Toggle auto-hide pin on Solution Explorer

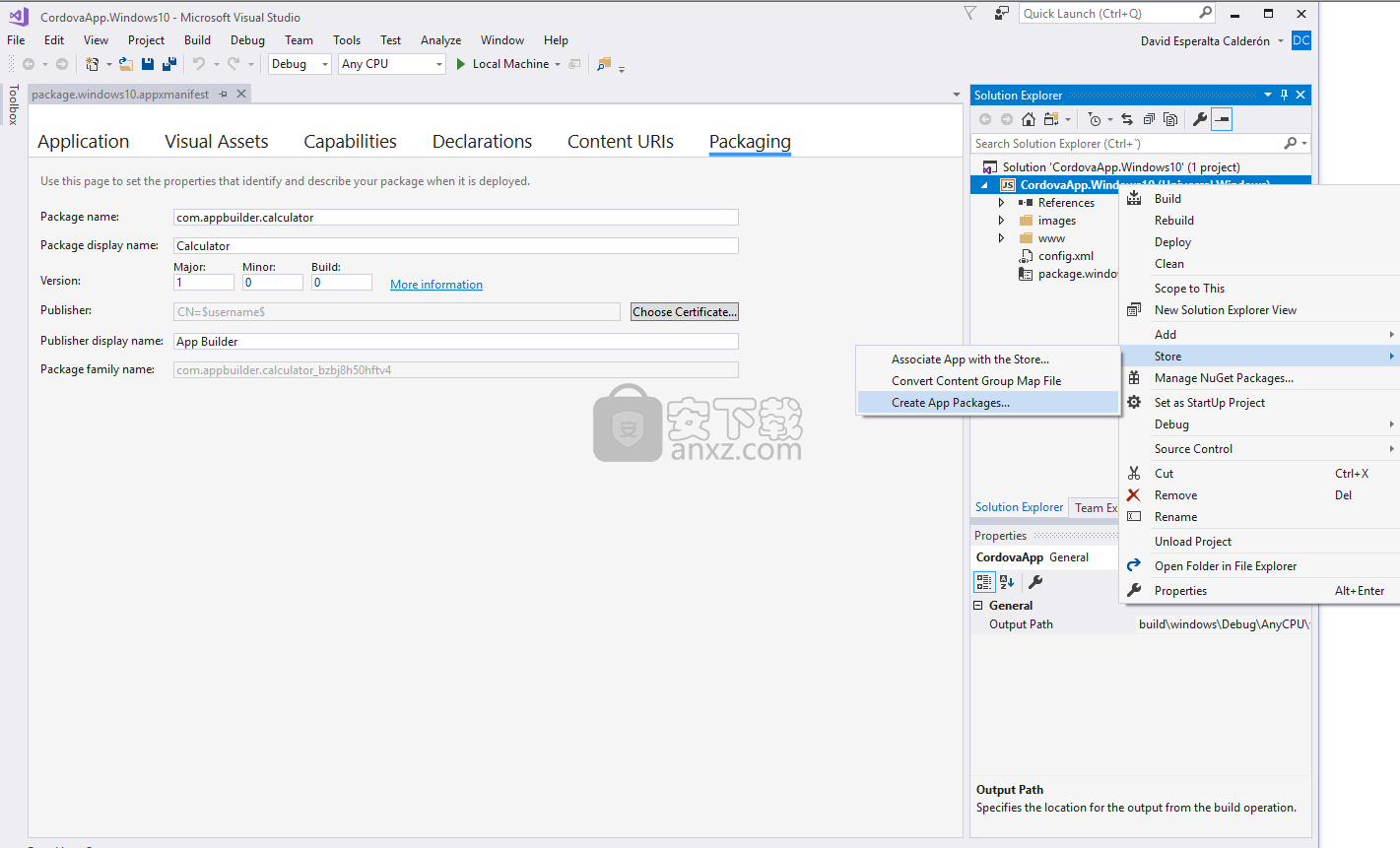(x=1284, y=95)
